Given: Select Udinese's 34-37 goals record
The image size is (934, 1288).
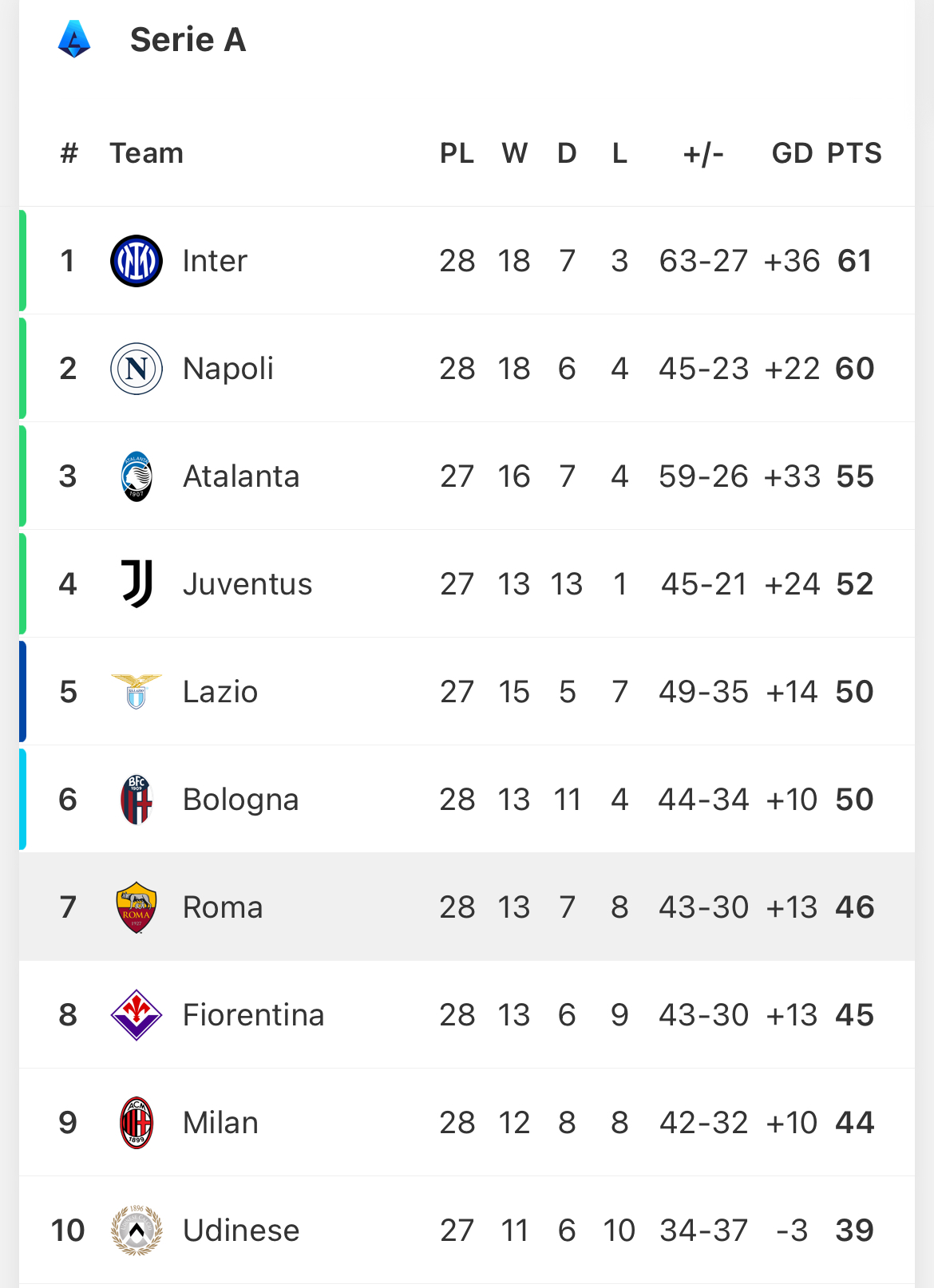Looking at the screenshot, I should tap(704, 1231).
